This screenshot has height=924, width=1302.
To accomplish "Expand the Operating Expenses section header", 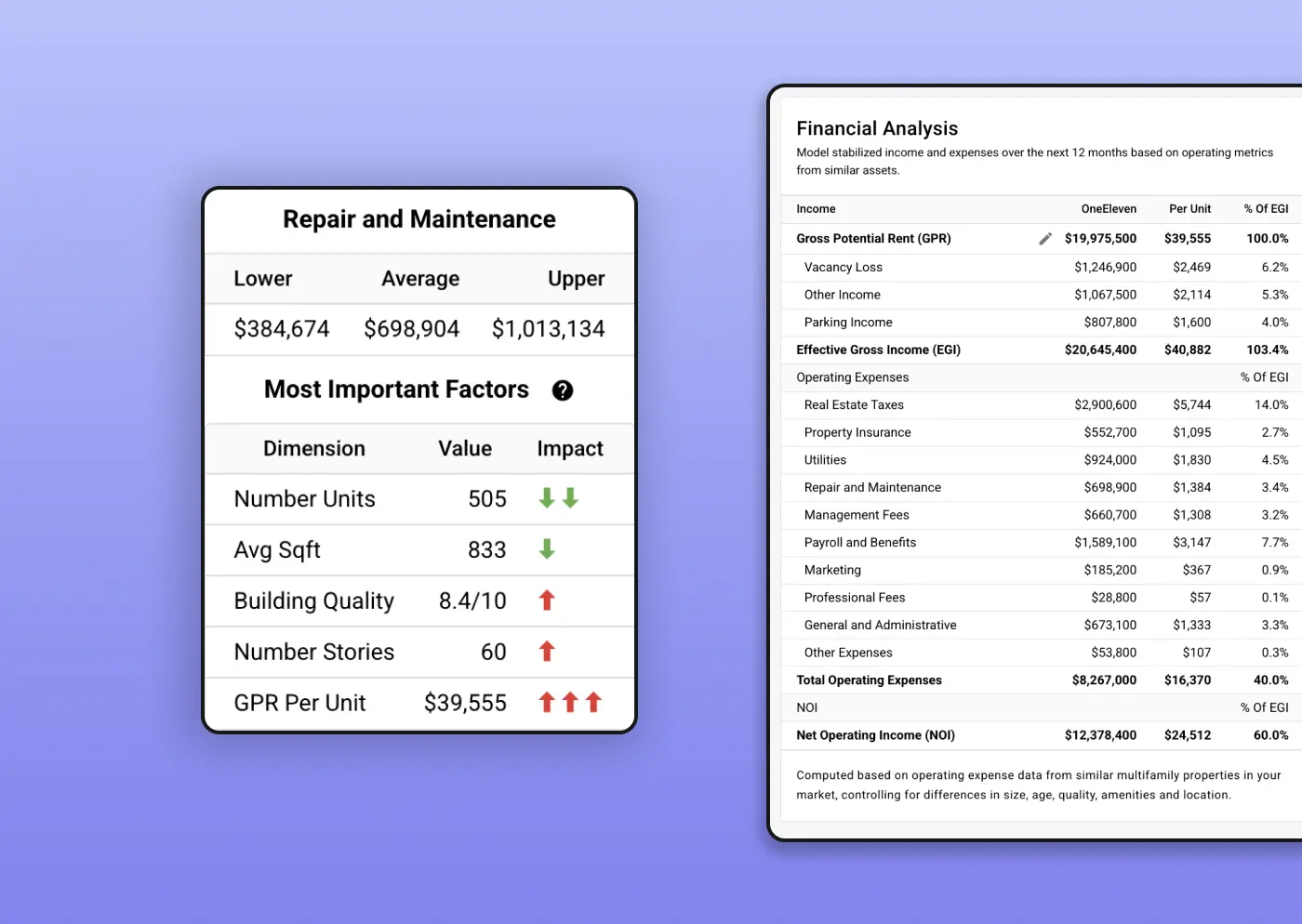I will [x=852, y=377].
